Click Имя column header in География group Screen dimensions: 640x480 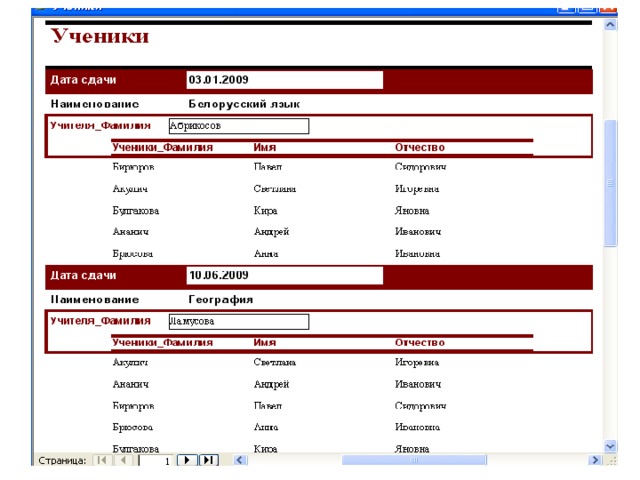coord(264,342)
